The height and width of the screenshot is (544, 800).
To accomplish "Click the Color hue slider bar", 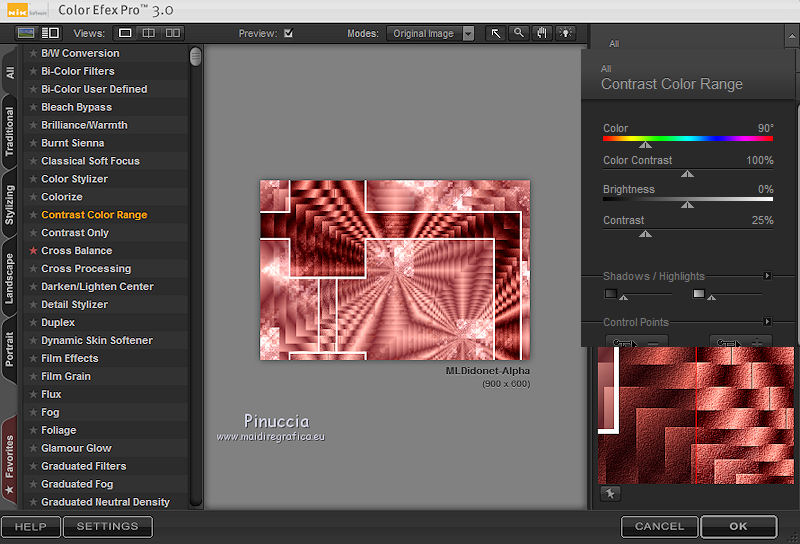I will pos(688,139).
